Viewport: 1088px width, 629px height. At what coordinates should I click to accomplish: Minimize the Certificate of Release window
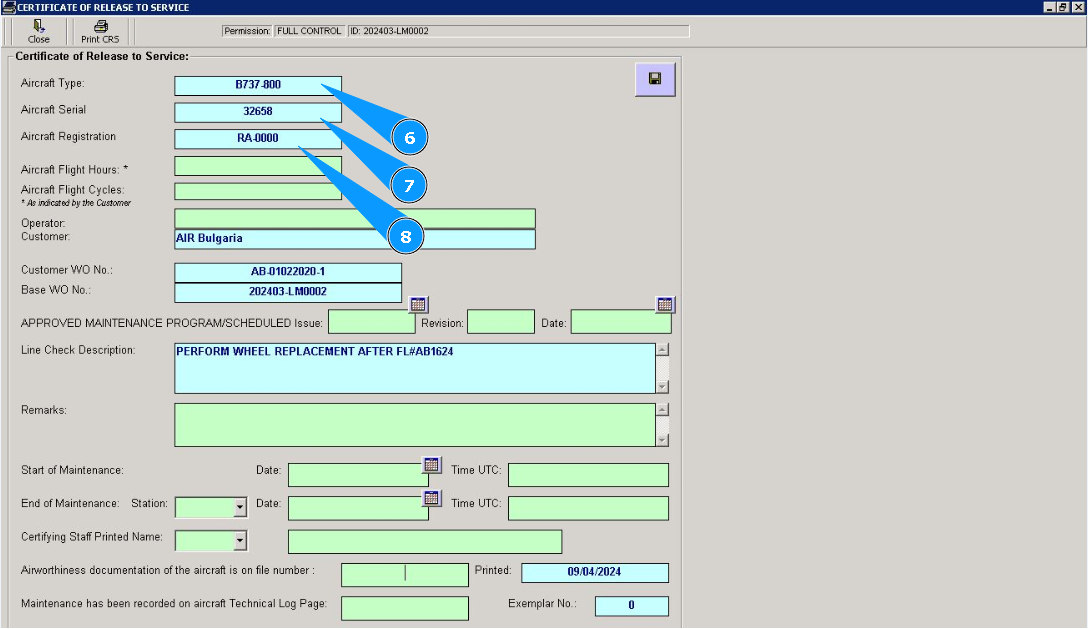click(1050, 7)
